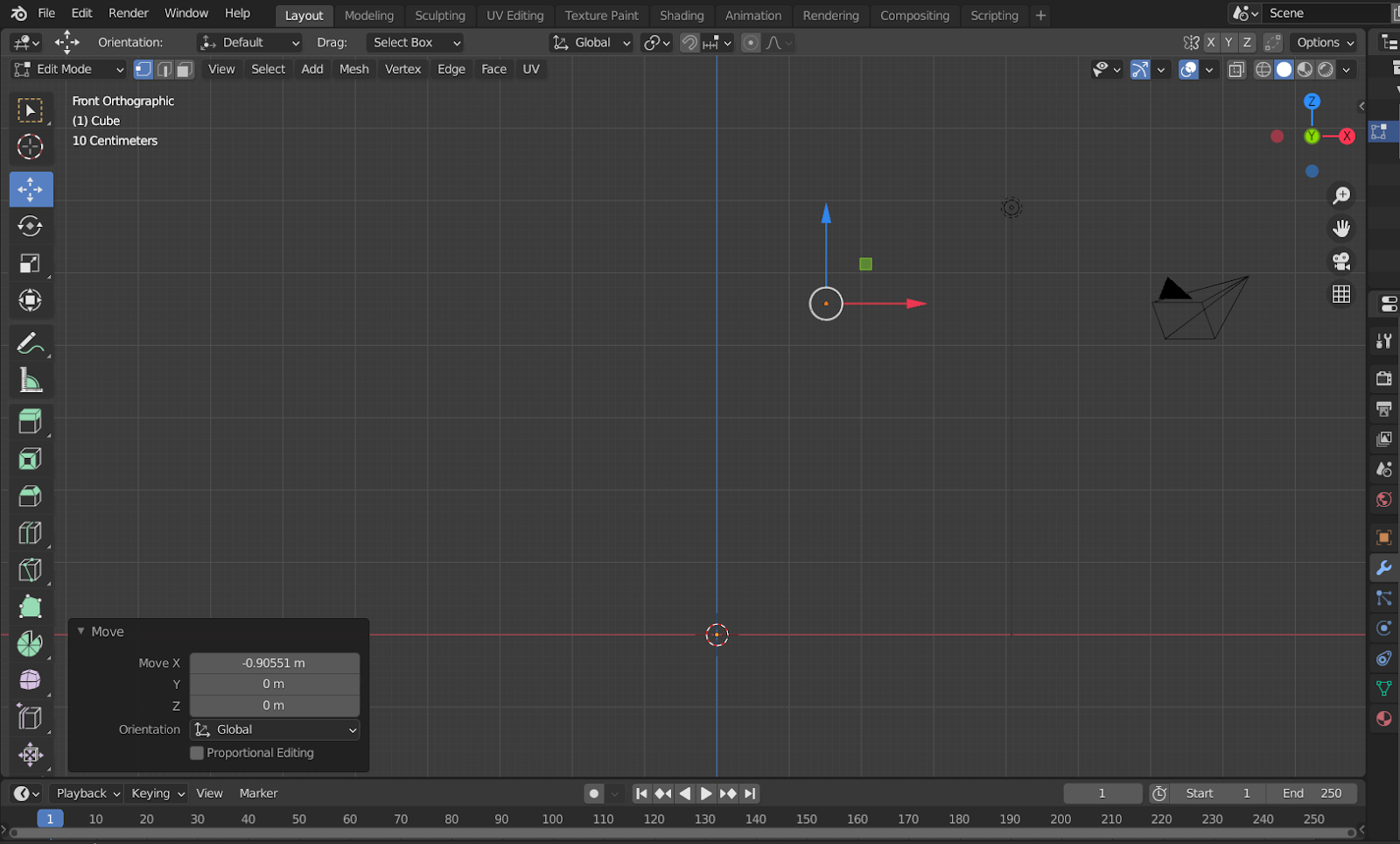Pick the Annotate pencil tool
Screen dimensions: 1400x844
(x=31, y=343)
